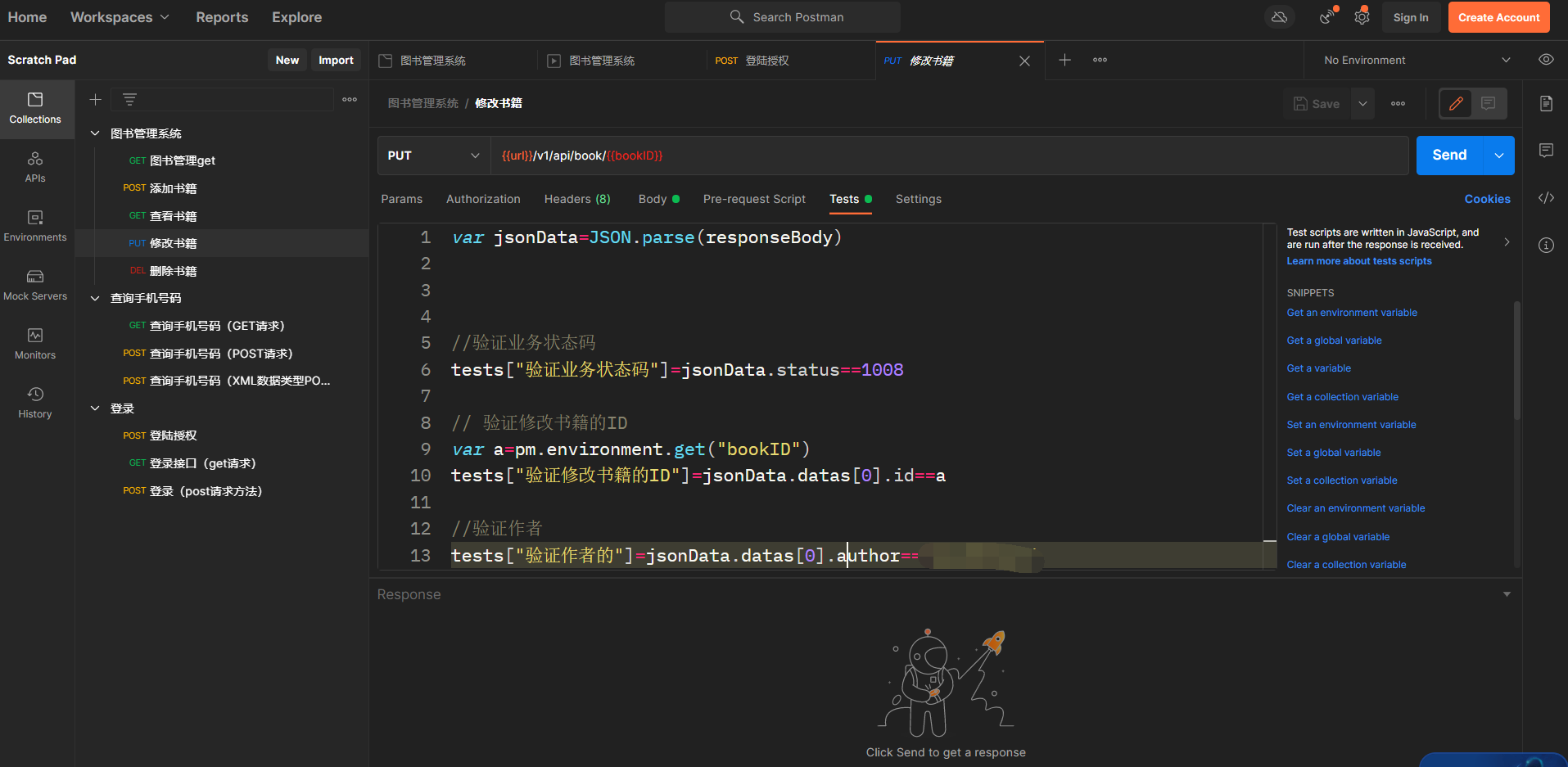Viewport: 1568px width, 767px height.
Task: Select the 添加书籍 POST request
Action: pos(221,188)
